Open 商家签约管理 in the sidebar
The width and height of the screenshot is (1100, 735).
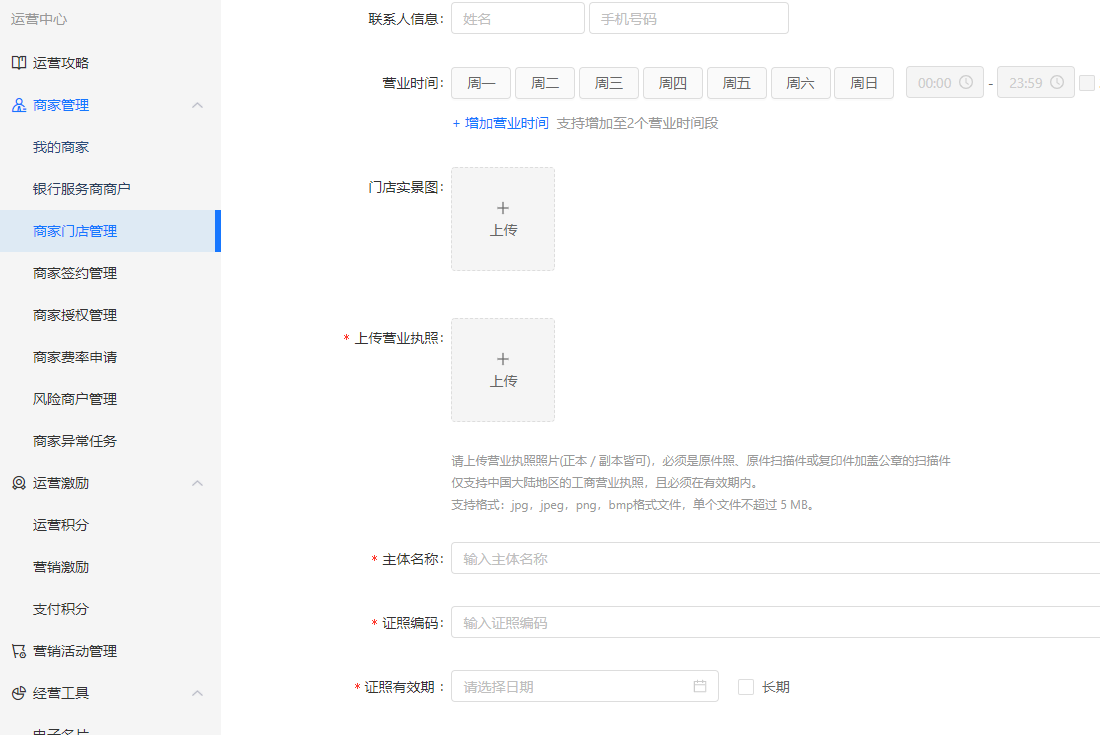coord(75,273)
